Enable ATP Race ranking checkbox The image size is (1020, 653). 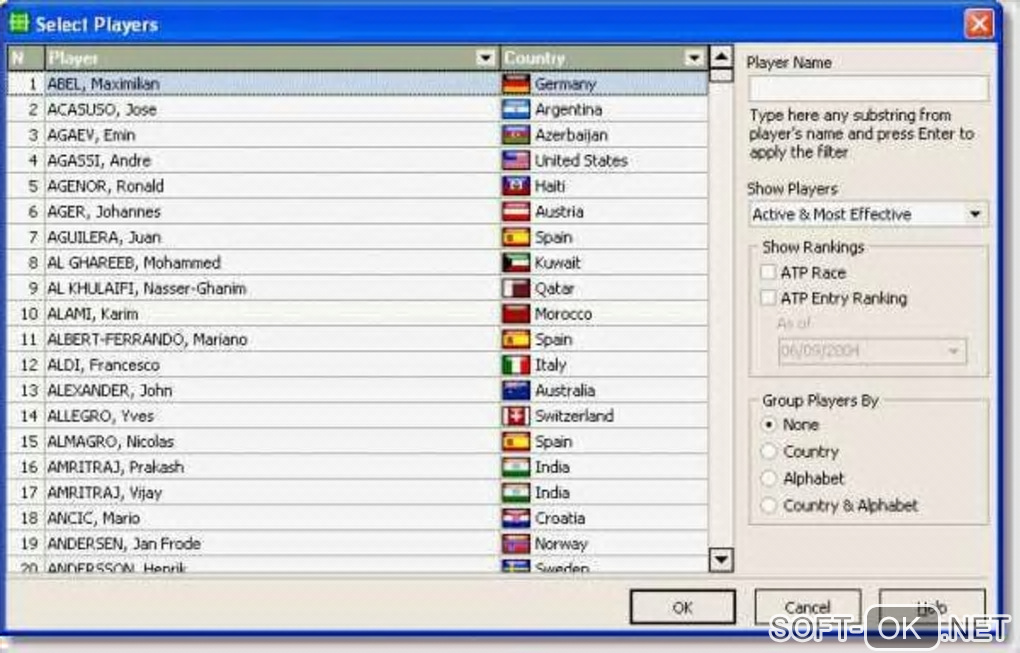click(768, 273)
